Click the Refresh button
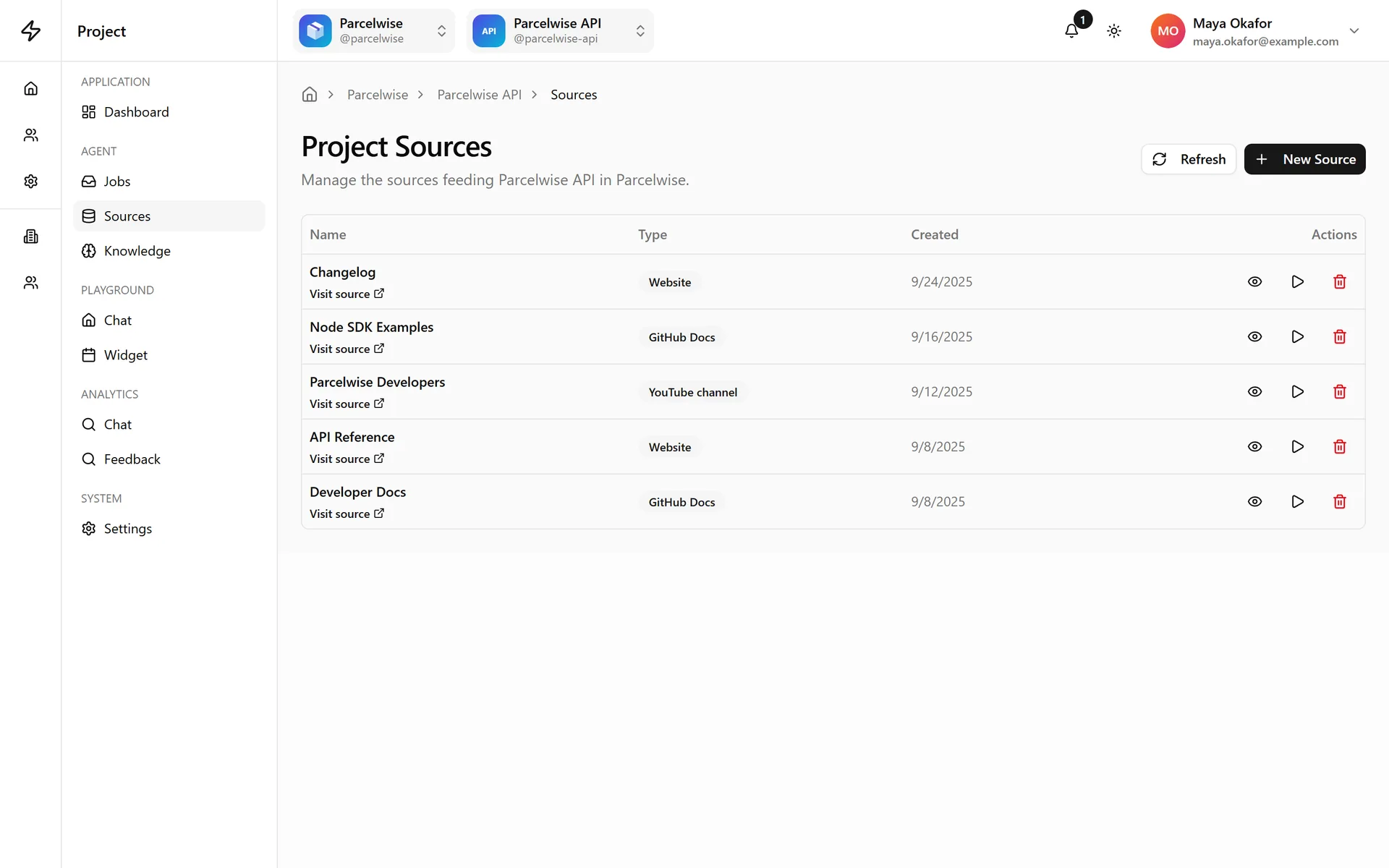1389x868 pixels. 1189,159
